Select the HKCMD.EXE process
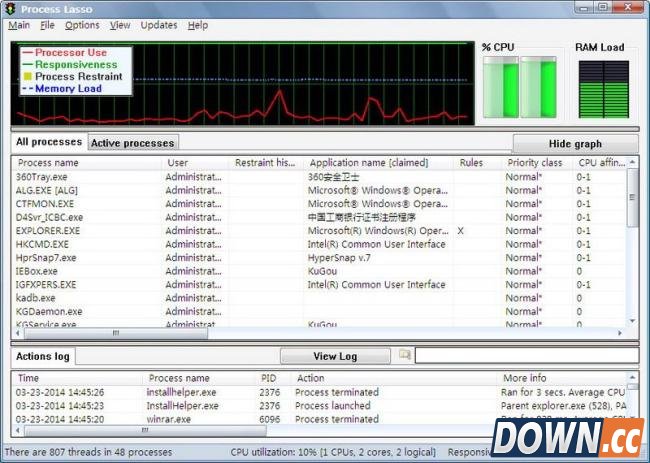650x463 pixels. click(x=319, y=244)
